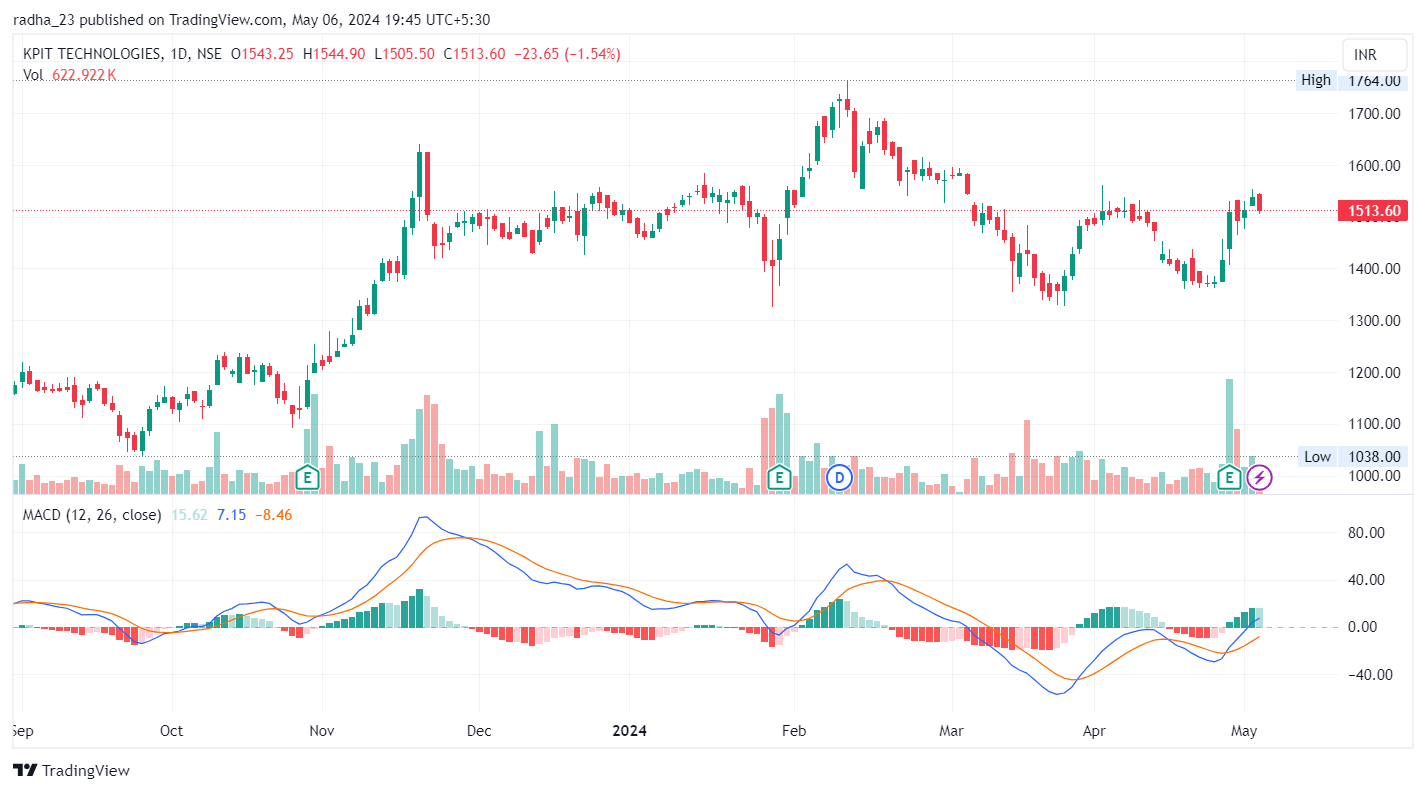The height and width of the screenshot is (792, 1426).
Task: Click the signal value −8.46 in orange
Action: pyautogui.click(x=273, y=514)
